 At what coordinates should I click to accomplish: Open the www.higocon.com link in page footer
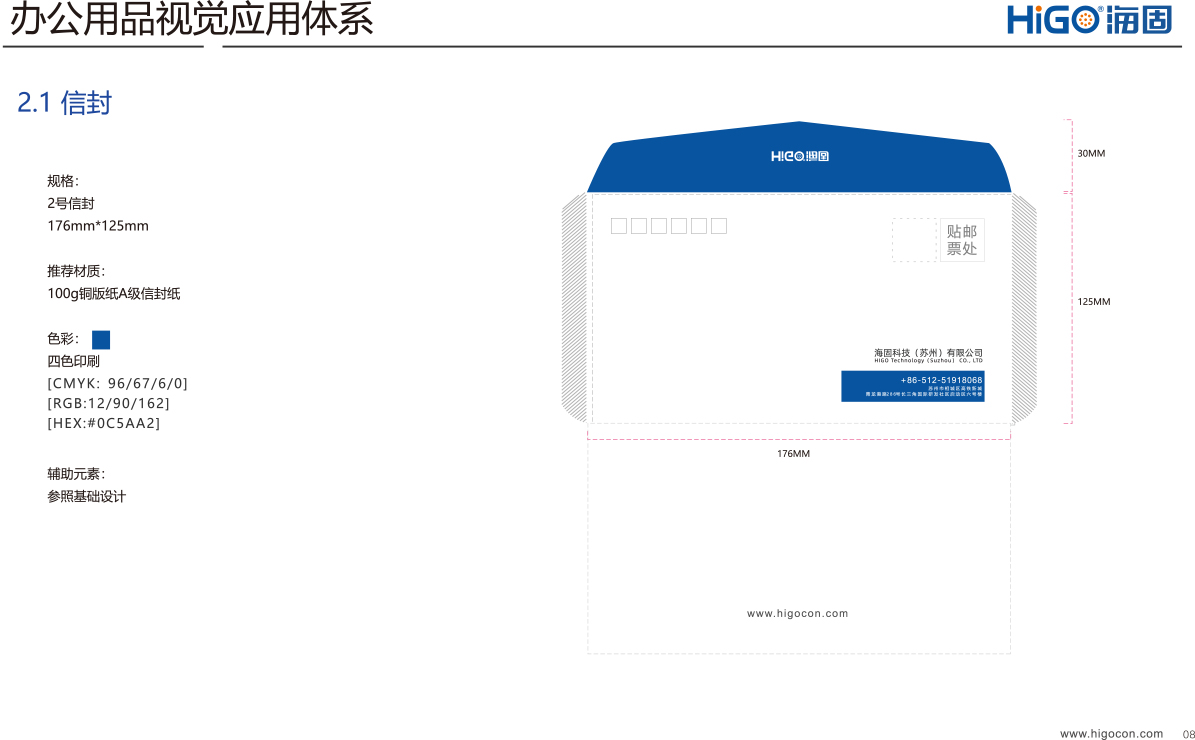click(1111, 733)
